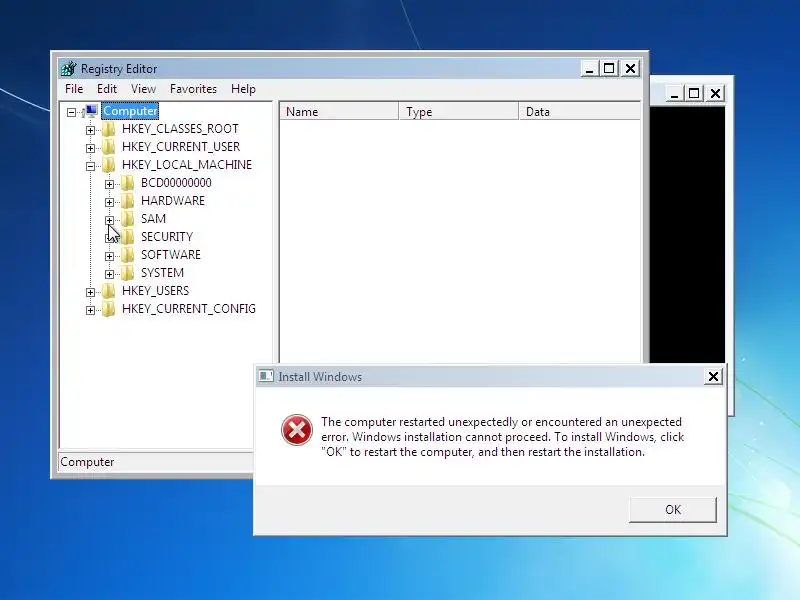Click the error message text in dialog
The width and height of the screenshot is (800, 600).
(x=503, y=437)
